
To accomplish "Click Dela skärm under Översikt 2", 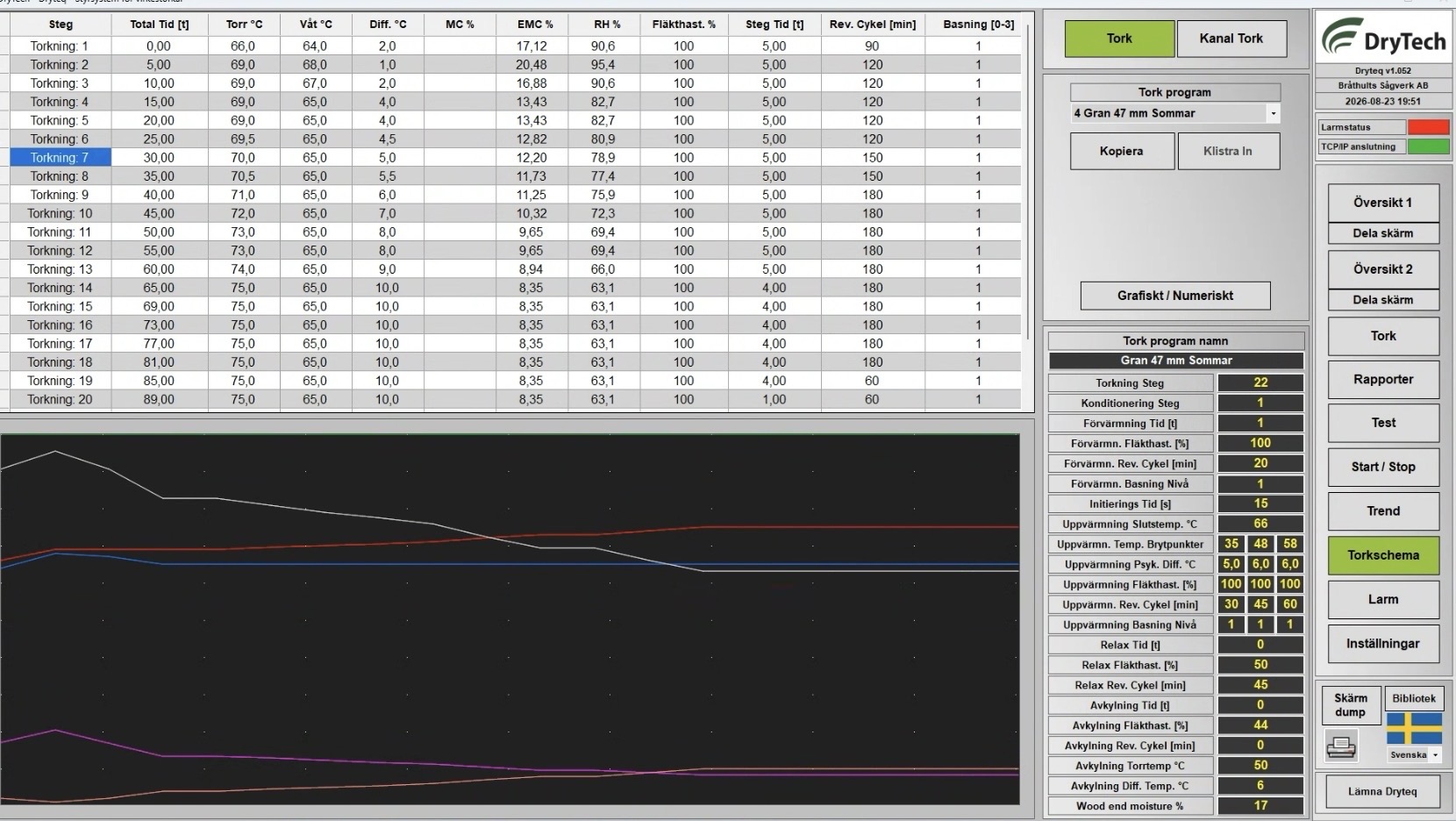I will [x=1383, y=300].
